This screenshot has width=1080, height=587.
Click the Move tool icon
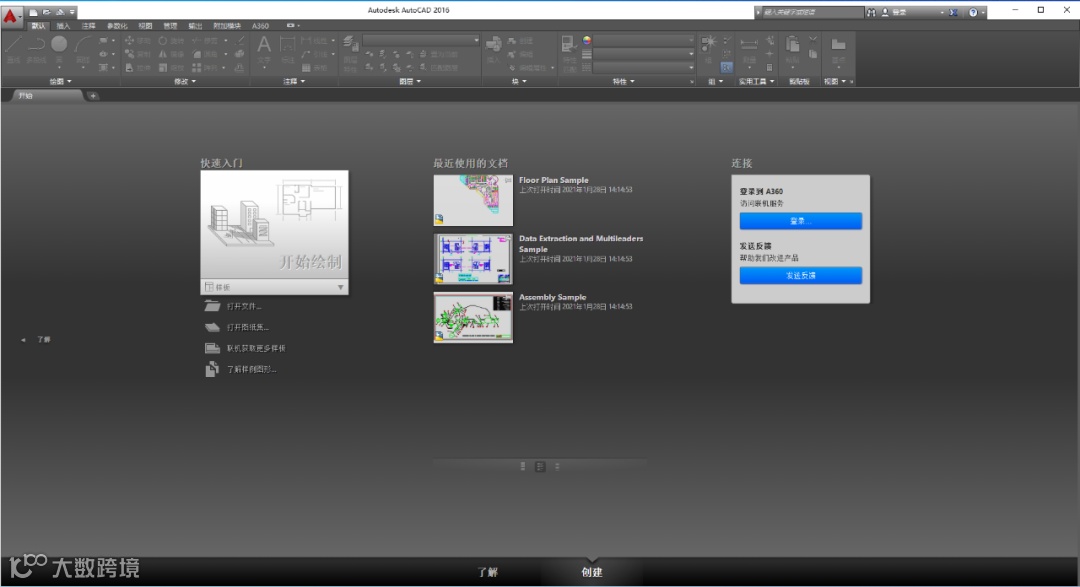(x=129, y=41)
